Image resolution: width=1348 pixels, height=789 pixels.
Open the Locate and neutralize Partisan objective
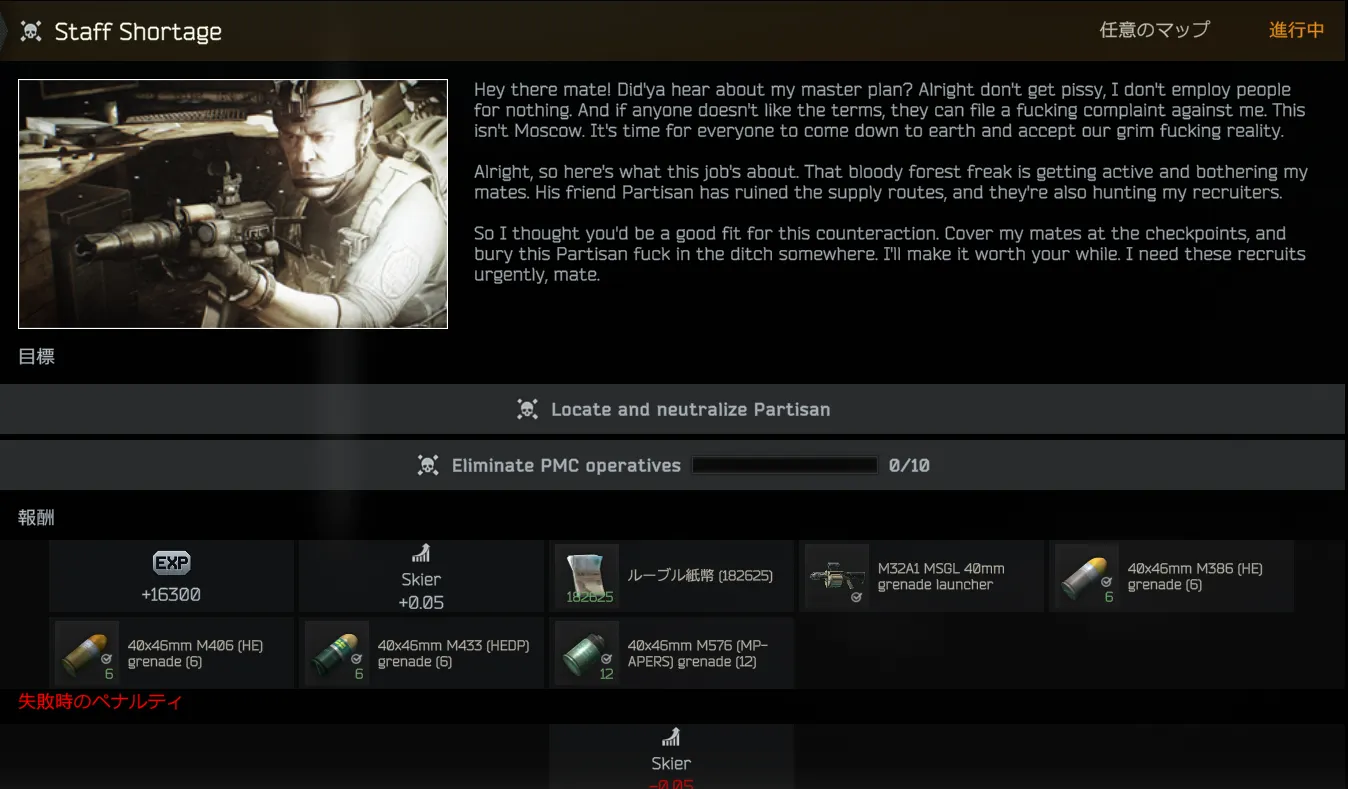[x=690, y=409]
